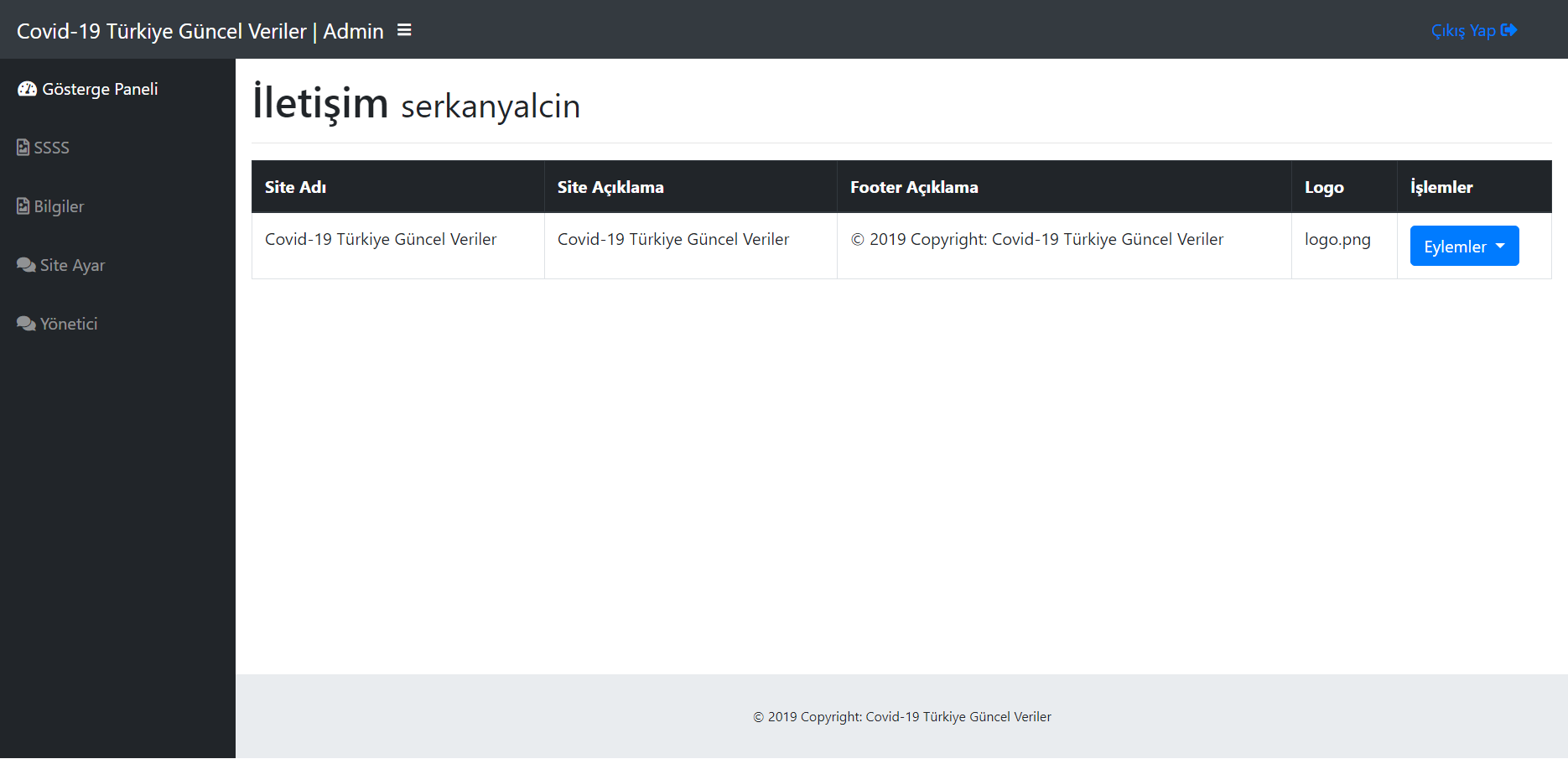This screenshot has height=759, width=1568.
Task: Click the chat bubbles icon beside Yönetici
Action: [x=26, y=324]
